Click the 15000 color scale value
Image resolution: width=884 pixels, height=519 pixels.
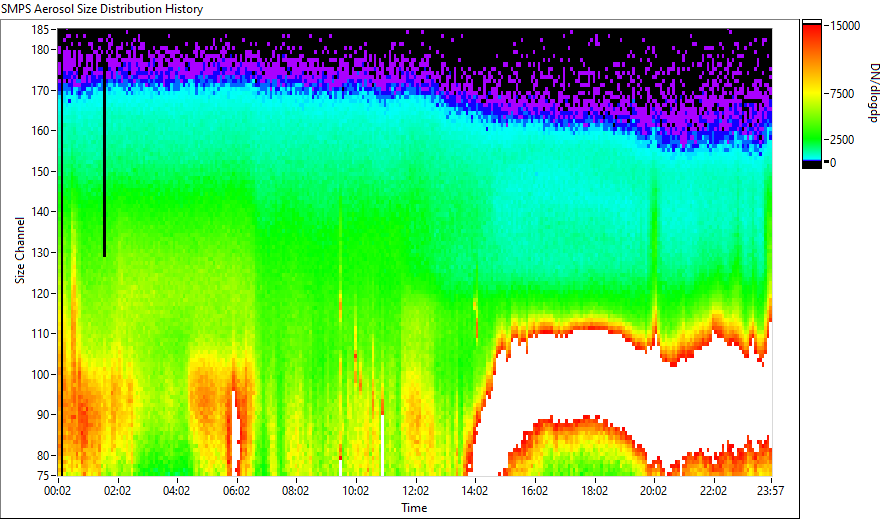(x=845, y=26)
